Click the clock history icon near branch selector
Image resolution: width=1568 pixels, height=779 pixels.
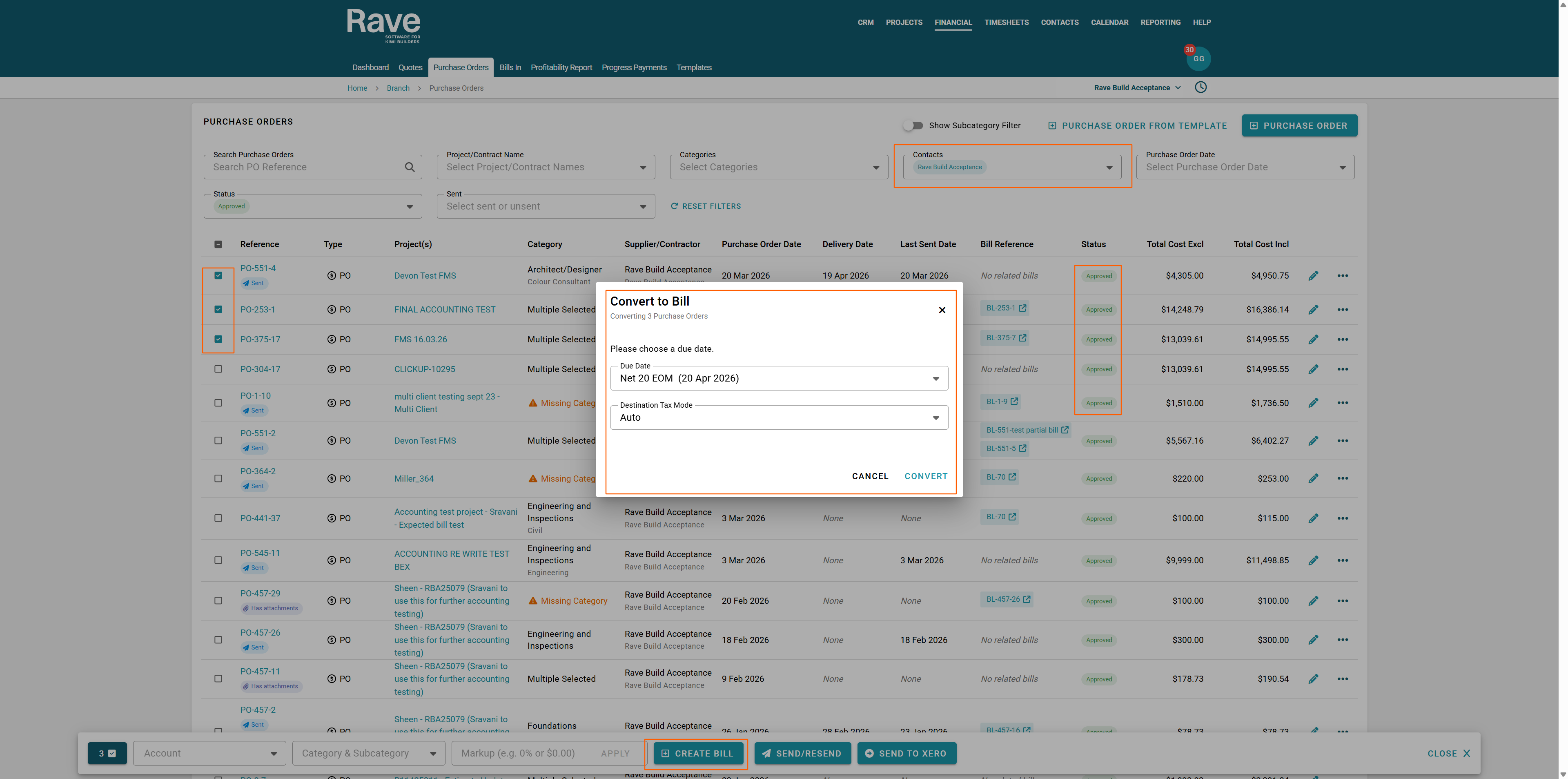tap(1200, 87)
